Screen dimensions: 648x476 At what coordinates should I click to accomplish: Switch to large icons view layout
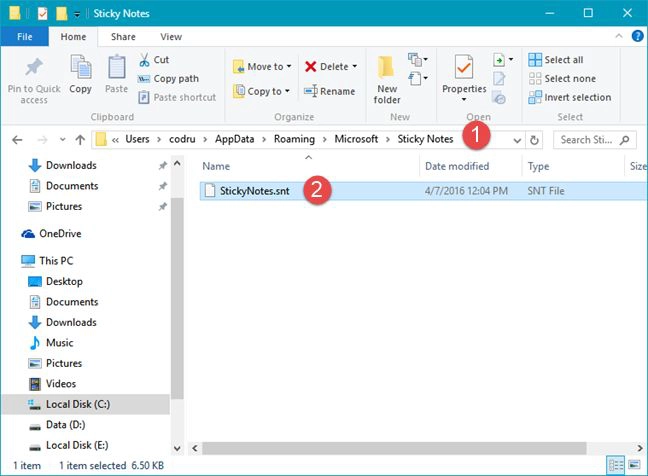[x=634, y=466]
